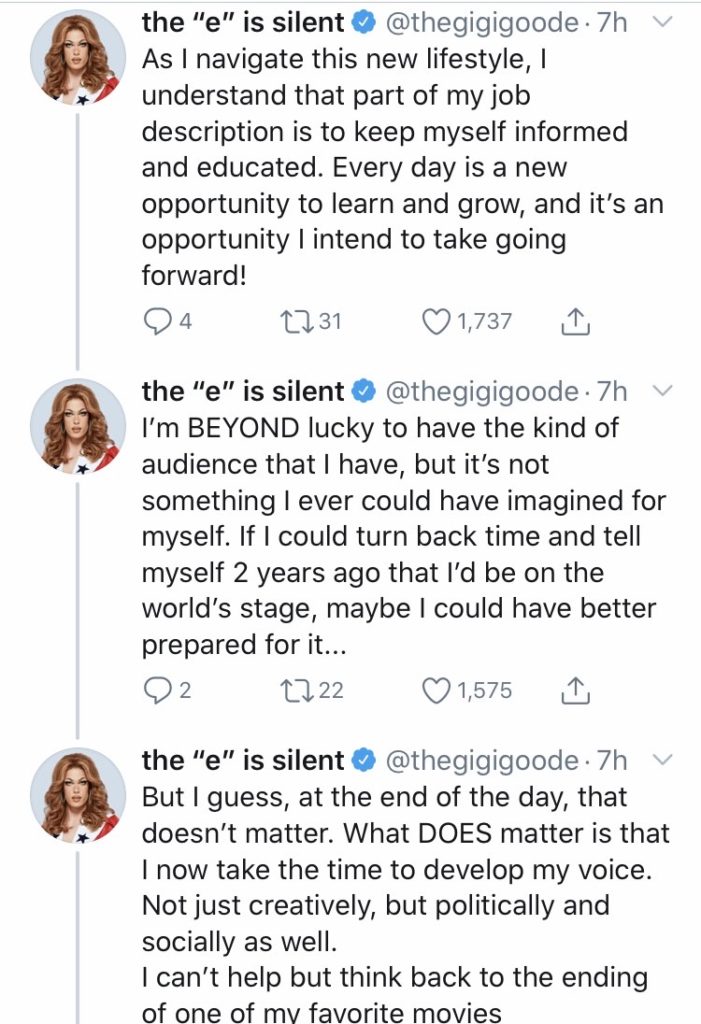Open @thegigigoode handle on first tweet
The image size is (701, 1024).
coord(481,21)
